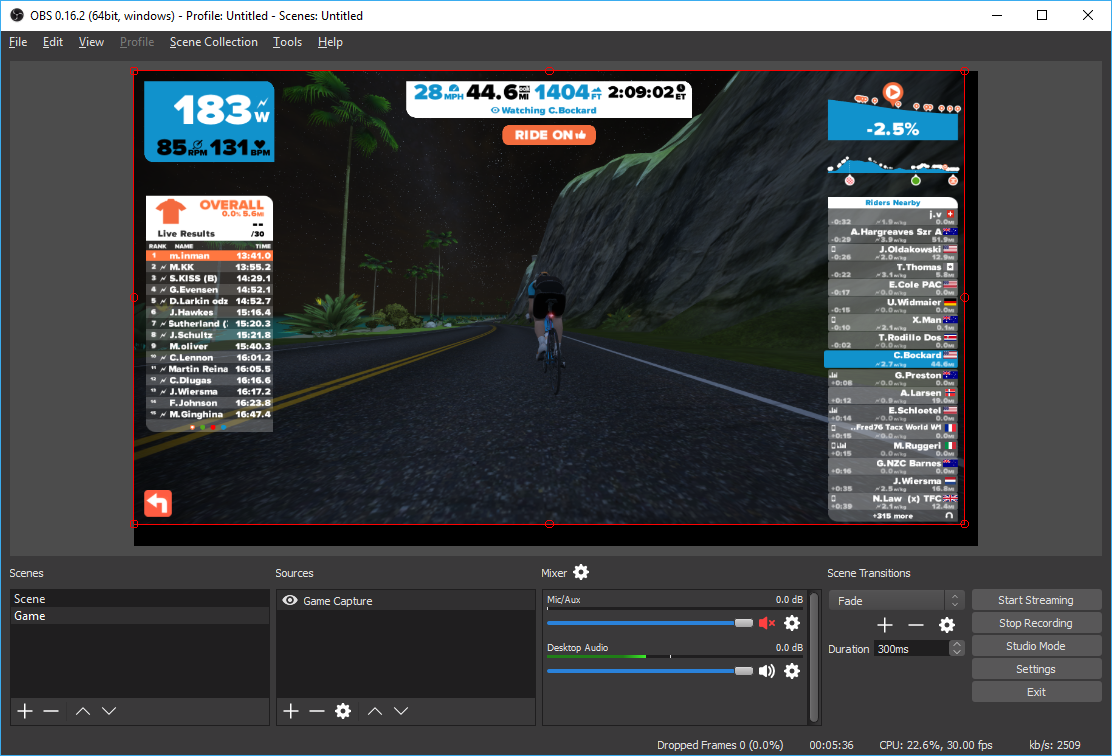Image resolution: width=1112 pixels, height=756 pixels.
Task: Add a new source with the plus icon
Action: [x=291, y=711]
